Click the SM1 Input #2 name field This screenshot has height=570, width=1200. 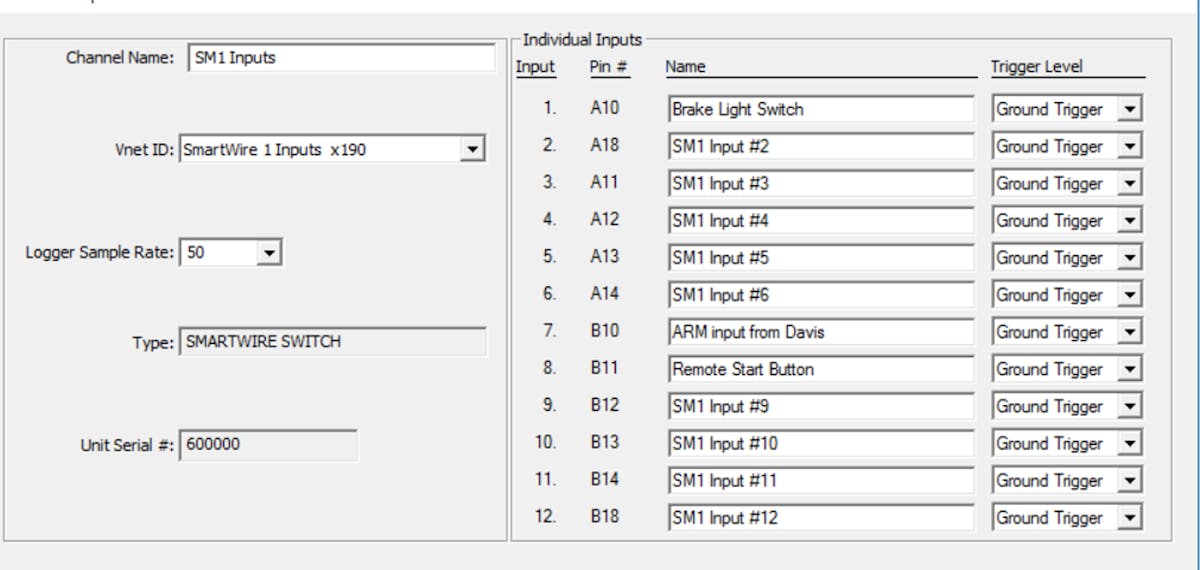(820, 147)
